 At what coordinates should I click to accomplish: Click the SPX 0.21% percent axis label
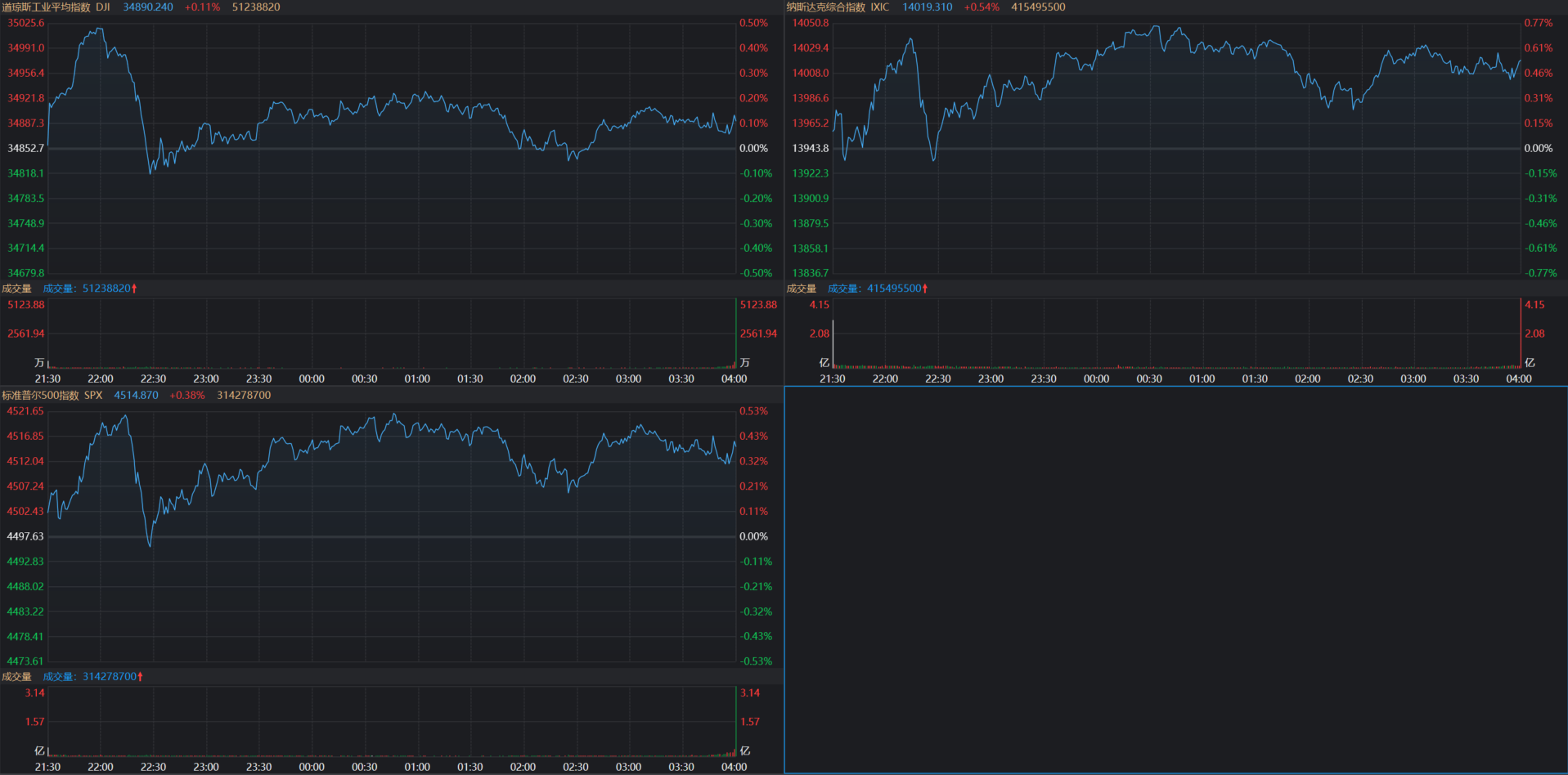(753, 486)
